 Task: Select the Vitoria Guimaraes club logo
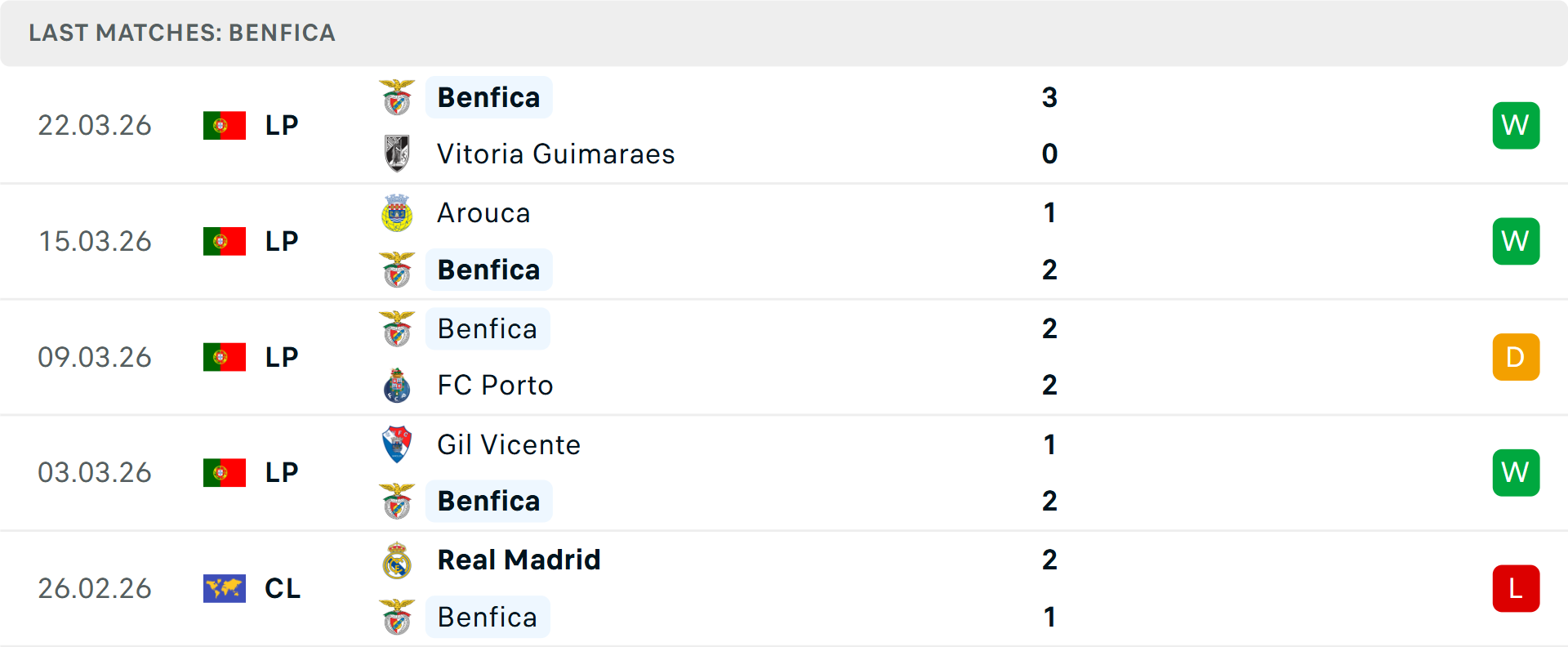point(398,154)
